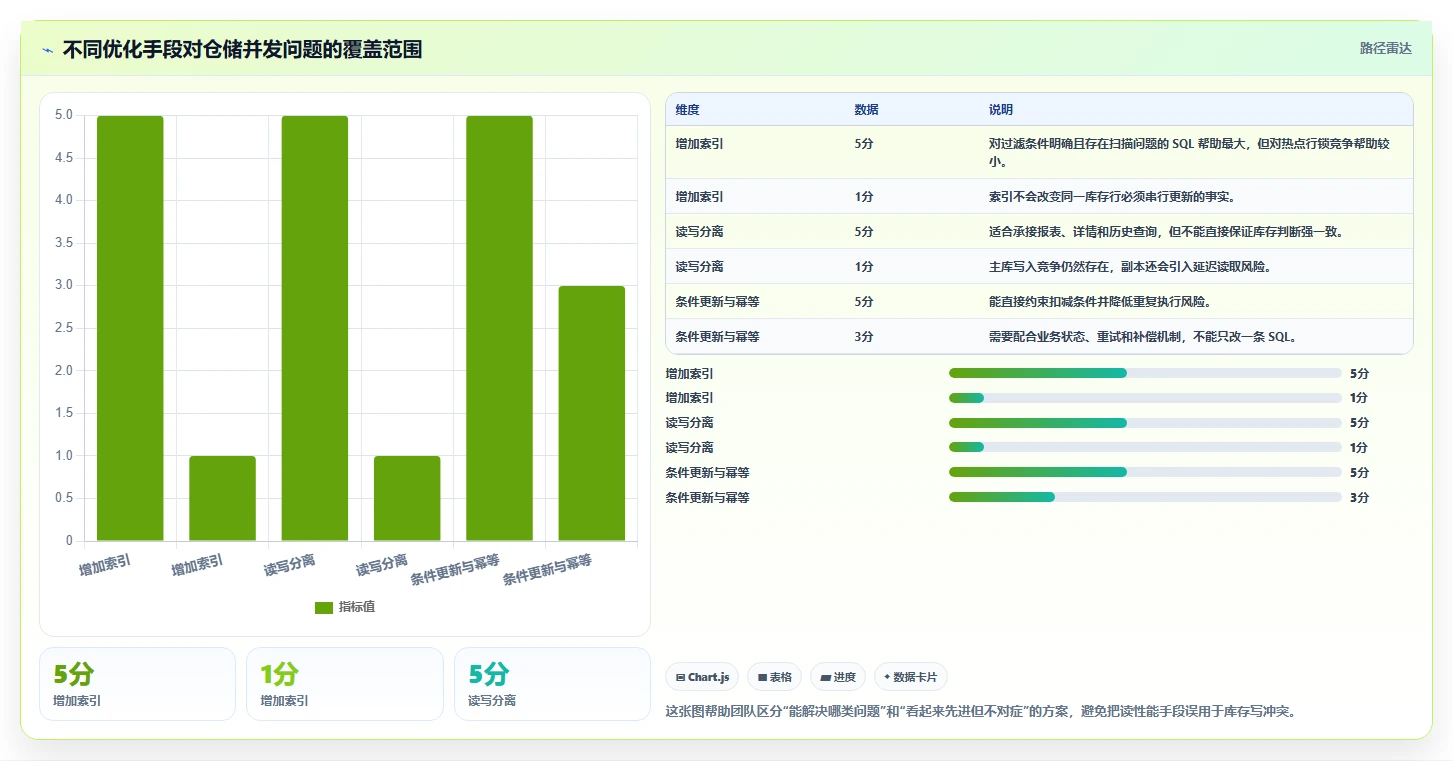Screen dimensions: 1453x761
Task: Click the 2.5 y-axis label on the chart
Action: (64, 328)
